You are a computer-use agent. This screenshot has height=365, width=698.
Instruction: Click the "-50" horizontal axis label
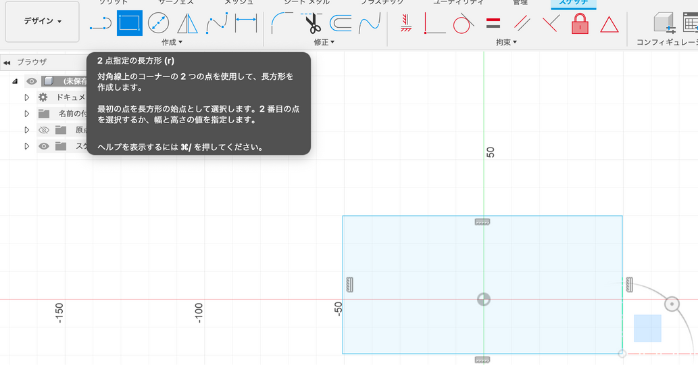pos(338,309)
